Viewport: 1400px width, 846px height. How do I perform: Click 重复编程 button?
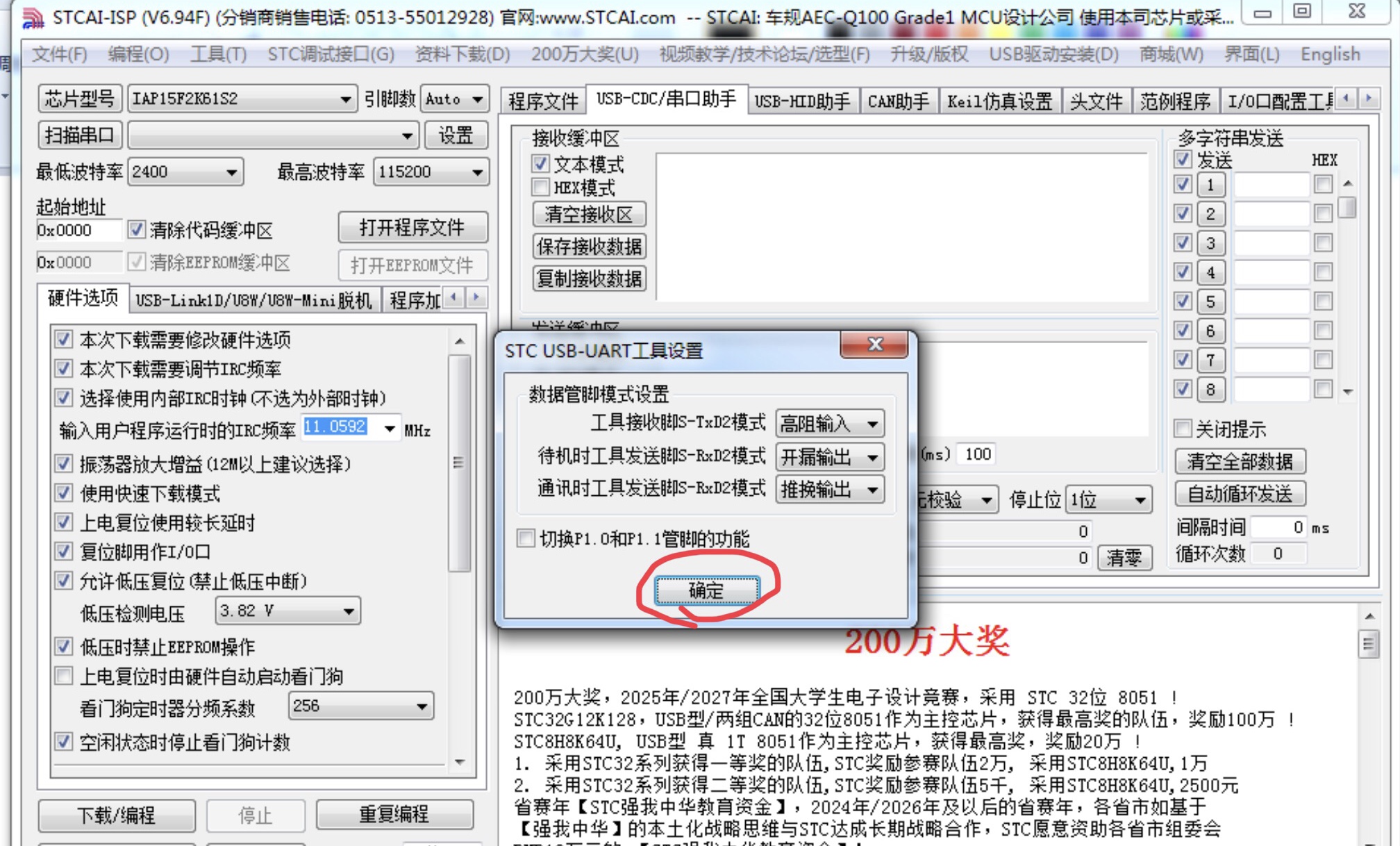394,815
